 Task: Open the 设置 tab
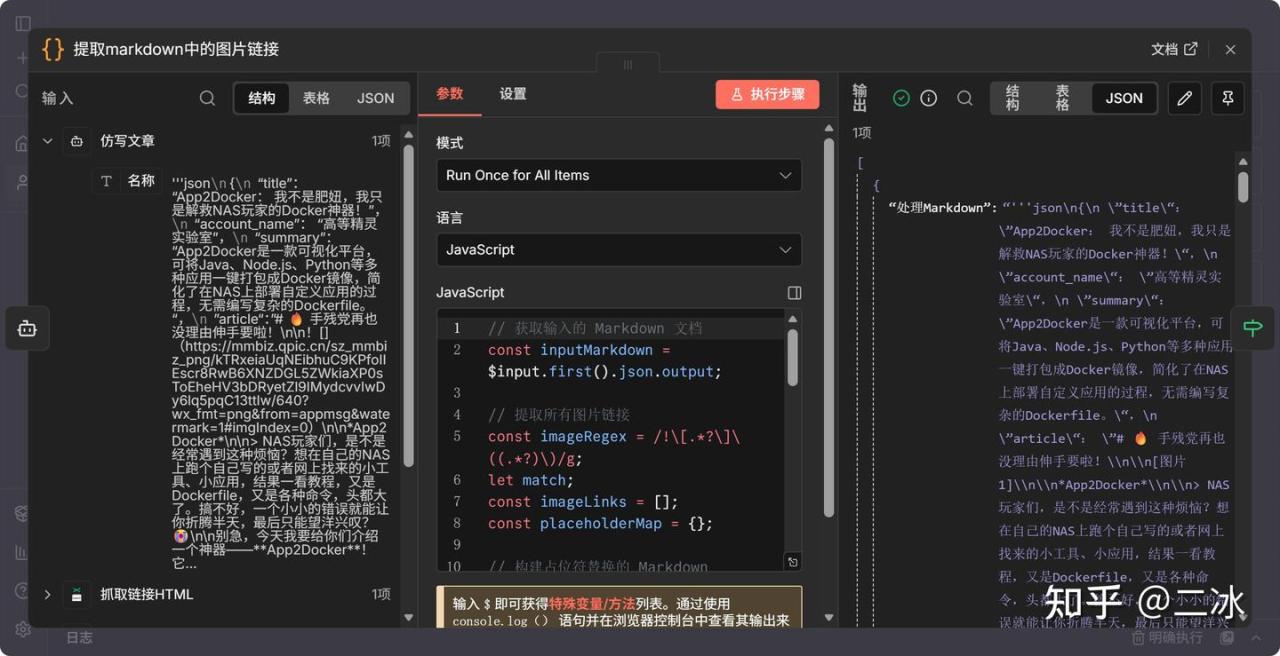pos(513,94)
